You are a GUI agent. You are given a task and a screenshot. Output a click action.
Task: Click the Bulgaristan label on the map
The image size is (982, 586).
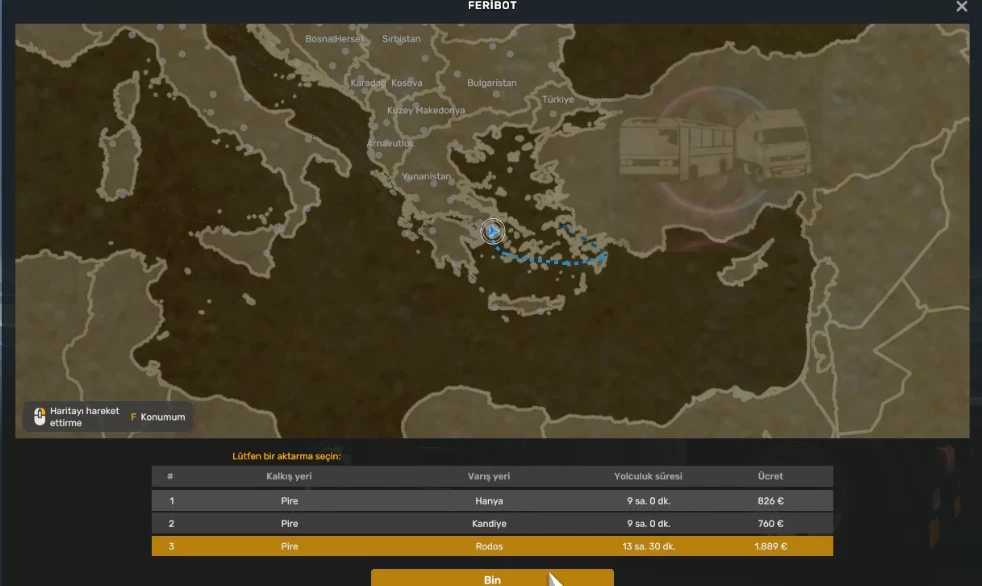coord(491,83)
